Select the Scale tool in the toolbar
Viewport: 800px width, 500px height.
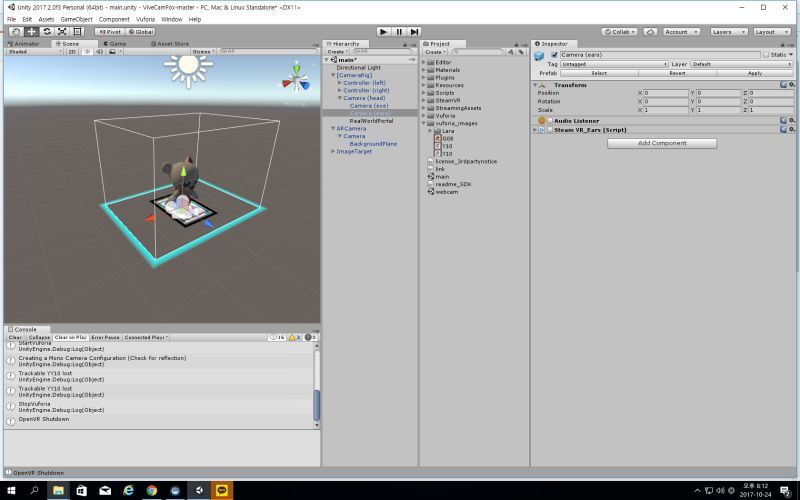(x=62, y=32)
